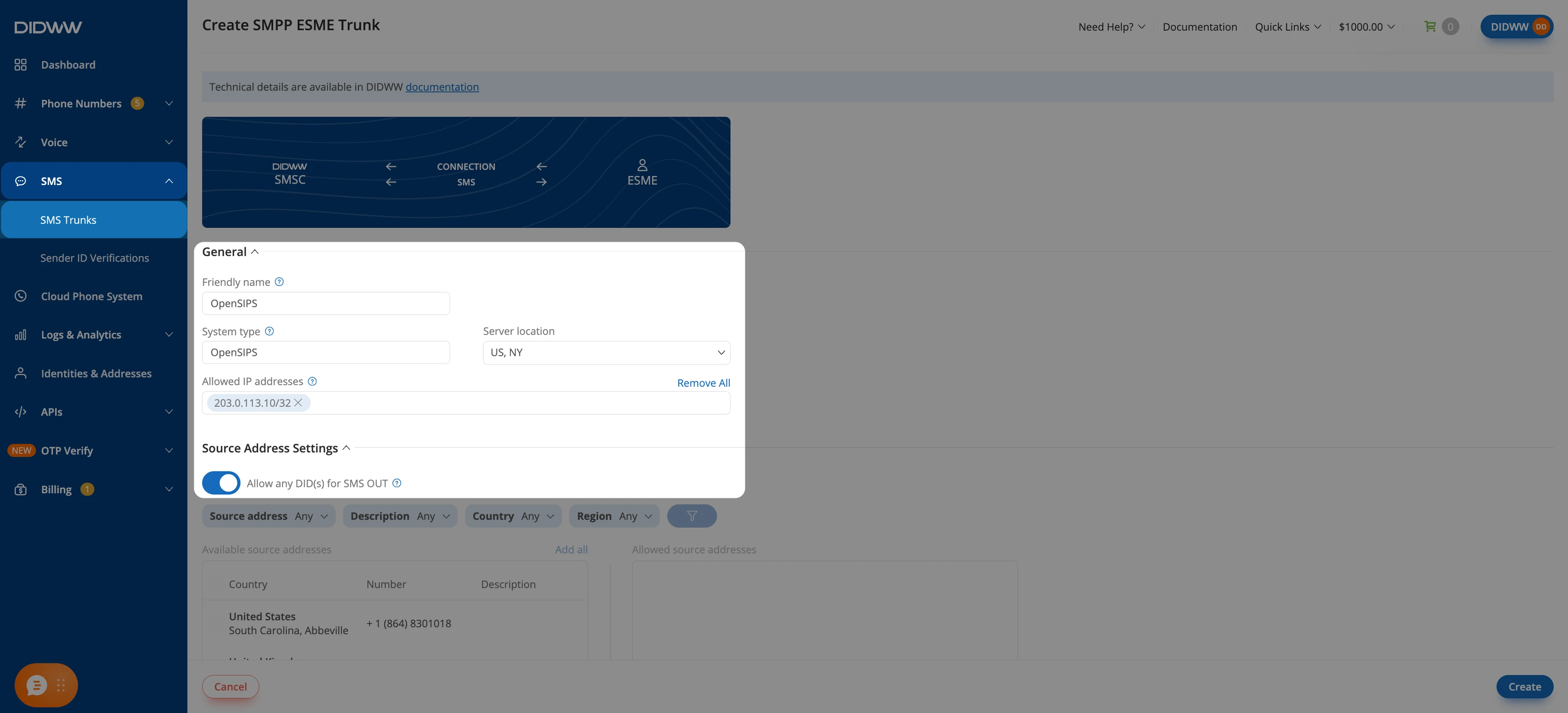This screenshot has height=713, width=1568.
Task: Click the Logs & Analytics bar chart icon
Action: [21, 334]
